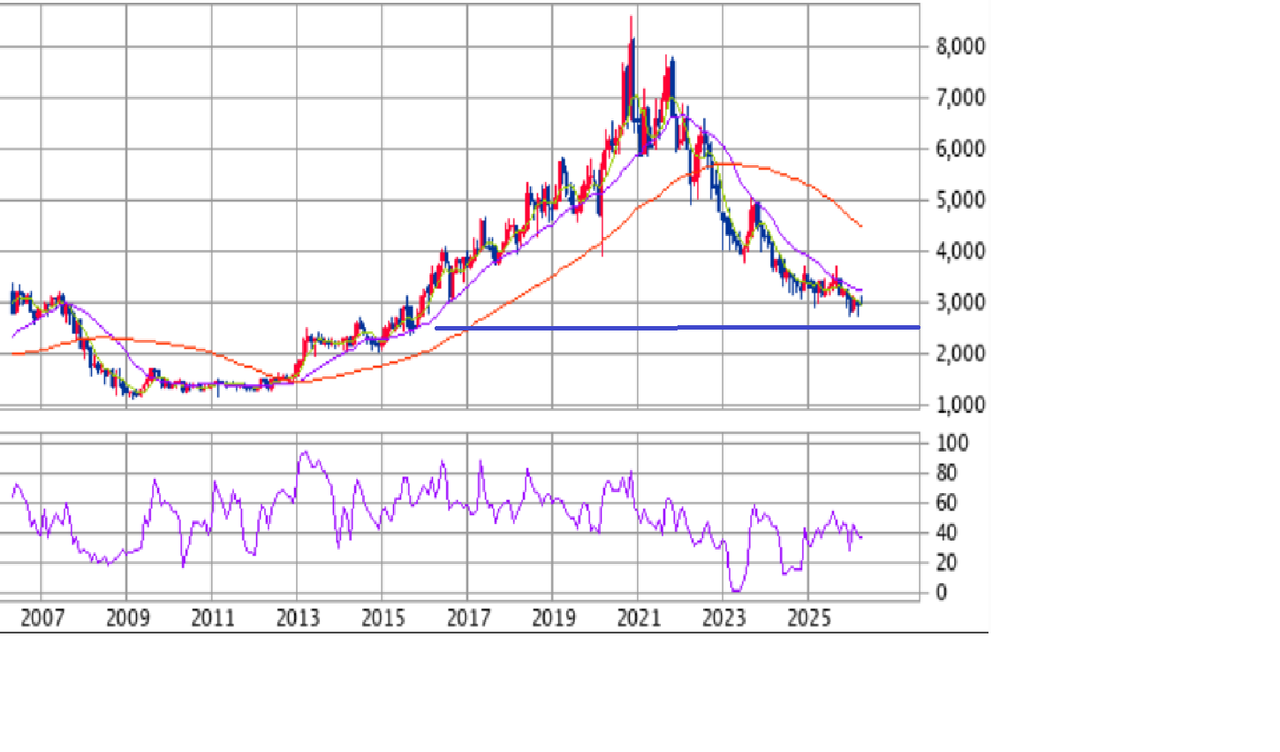Image resolution: width=1280 pixels, height=752 pixels.
Task: Click the blue horizontal support line
Action: point(680,327)
